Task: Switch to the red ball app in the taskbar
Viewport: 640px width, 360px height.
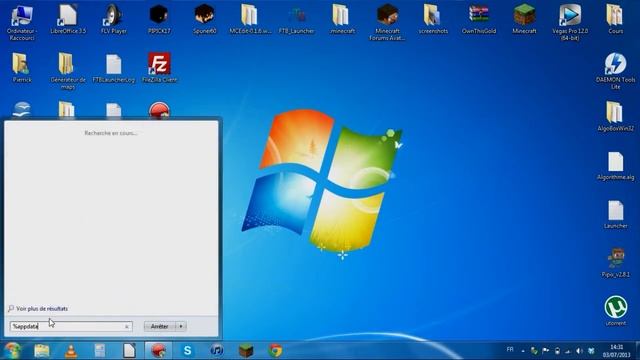Action: (x=158, y=351)
